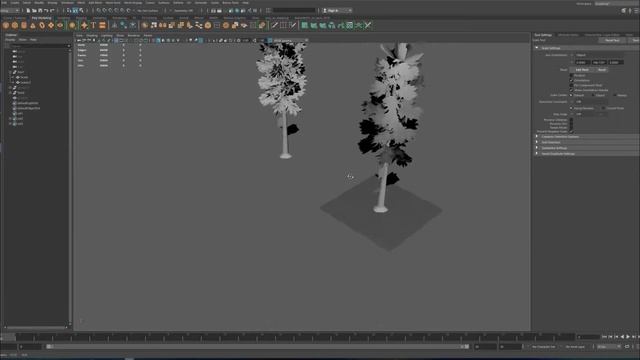640x360 pixels.
Task: Click the pivot Reset button
Action: [x=602, y=70]
